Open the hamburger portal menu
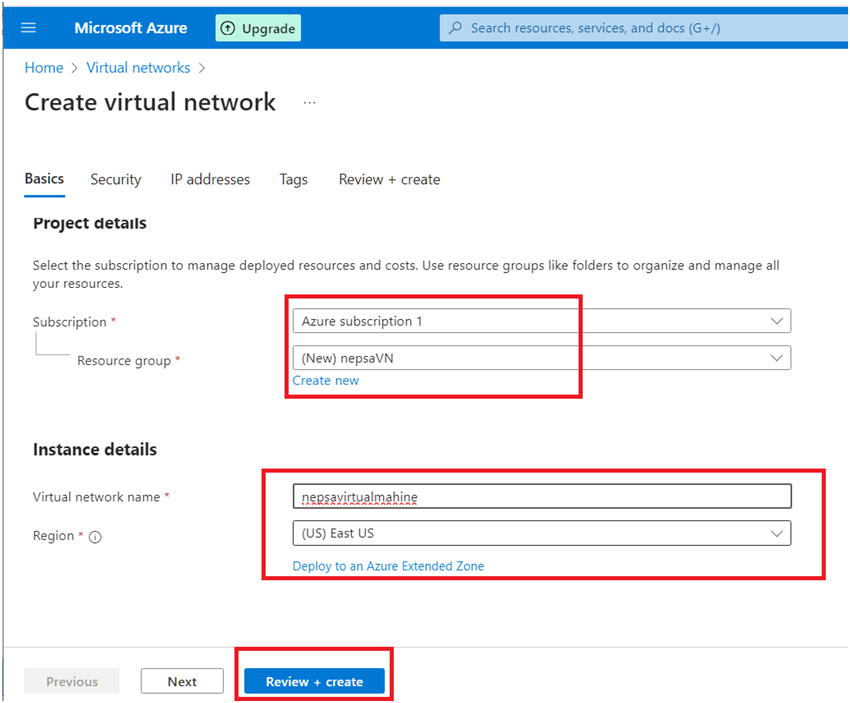 [28, 28]
